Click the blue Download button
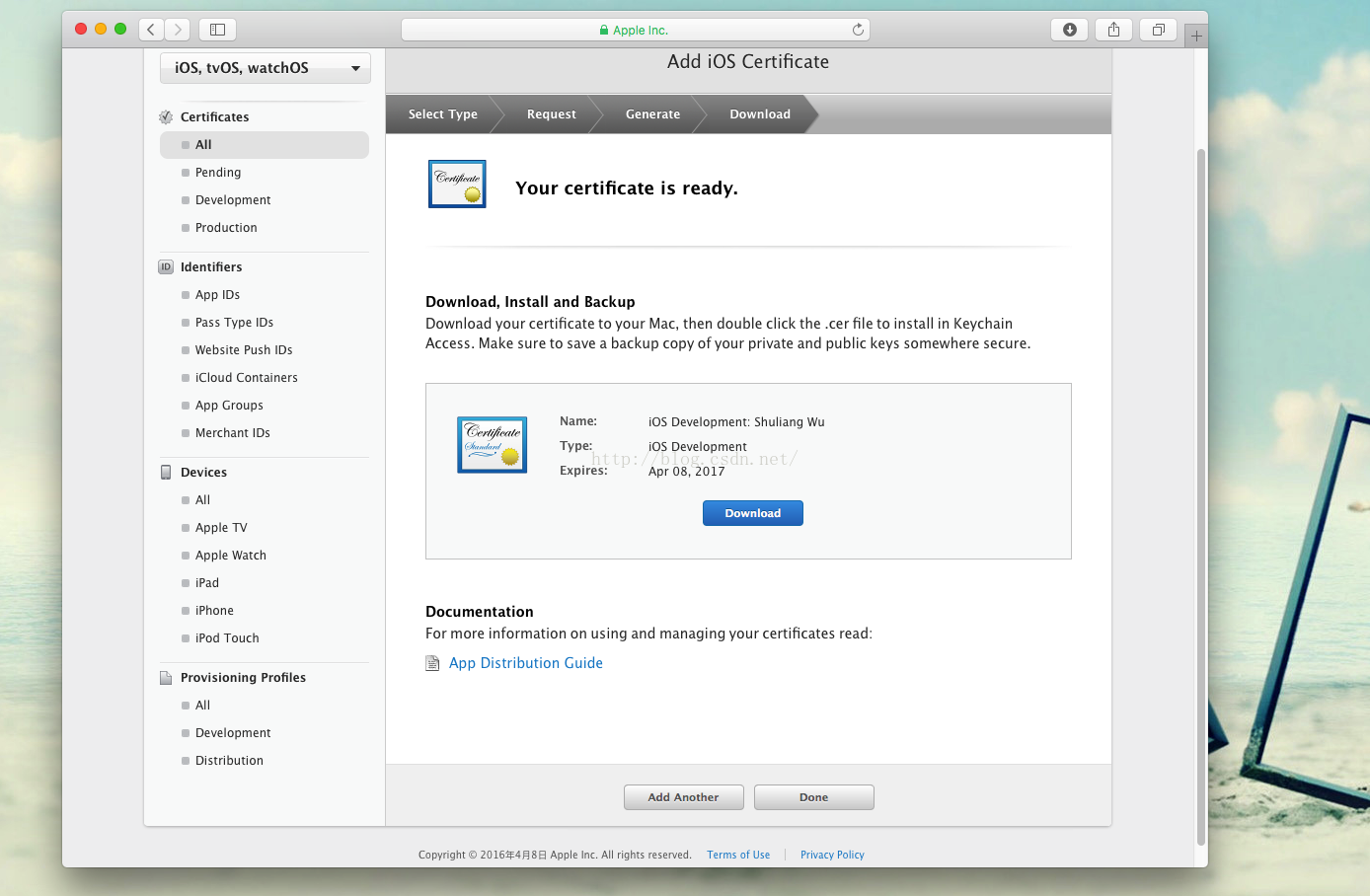This screenshot has width=1370, height=896. pos(753,513)
